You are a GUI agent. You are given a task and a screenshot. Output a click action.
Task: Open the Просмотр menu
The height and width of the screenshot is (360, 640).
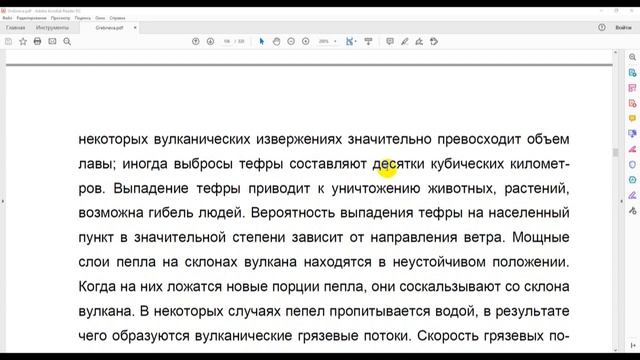coord(60,18)
